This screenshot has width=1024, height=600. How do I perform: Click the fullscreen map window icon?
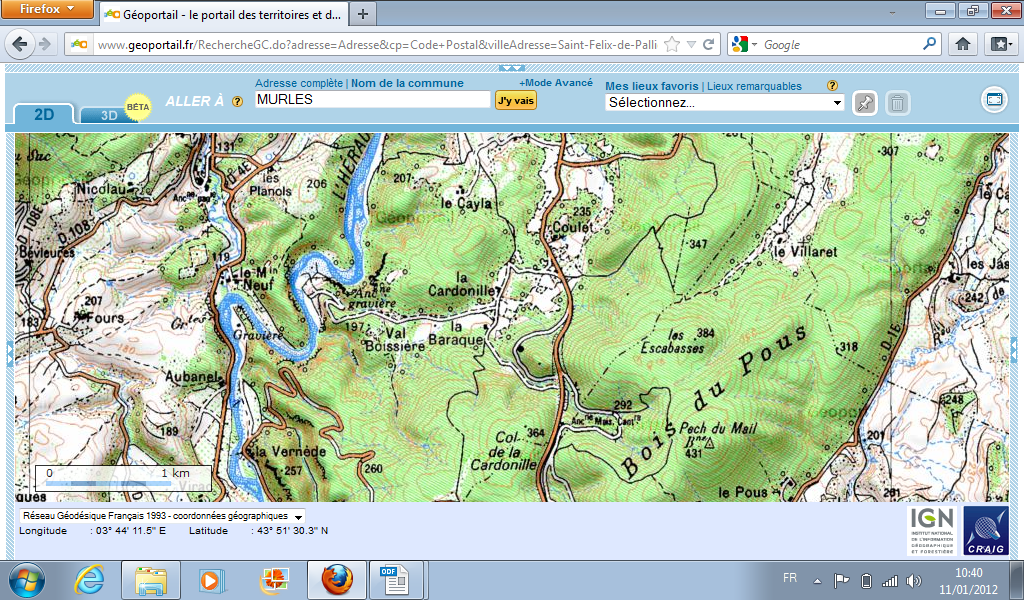993,99
